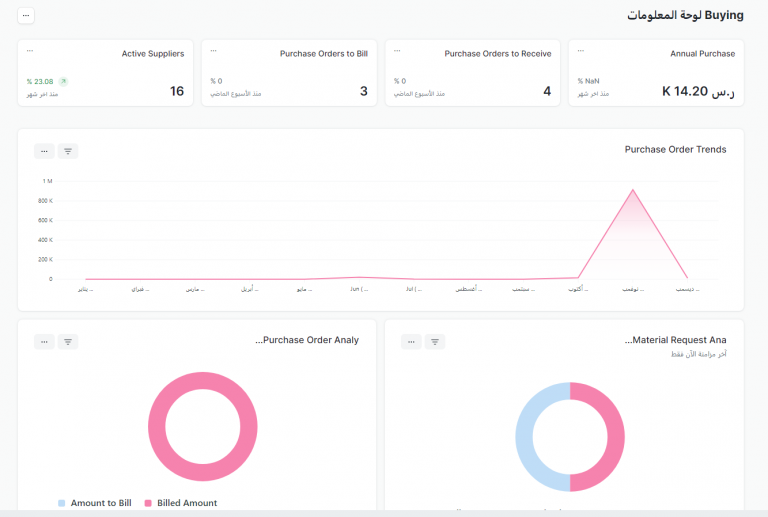The width and height of the screenshot is (768, 517).
Task: Click the Annual Purchase 14.20 K value
Action: pos(698,92)
